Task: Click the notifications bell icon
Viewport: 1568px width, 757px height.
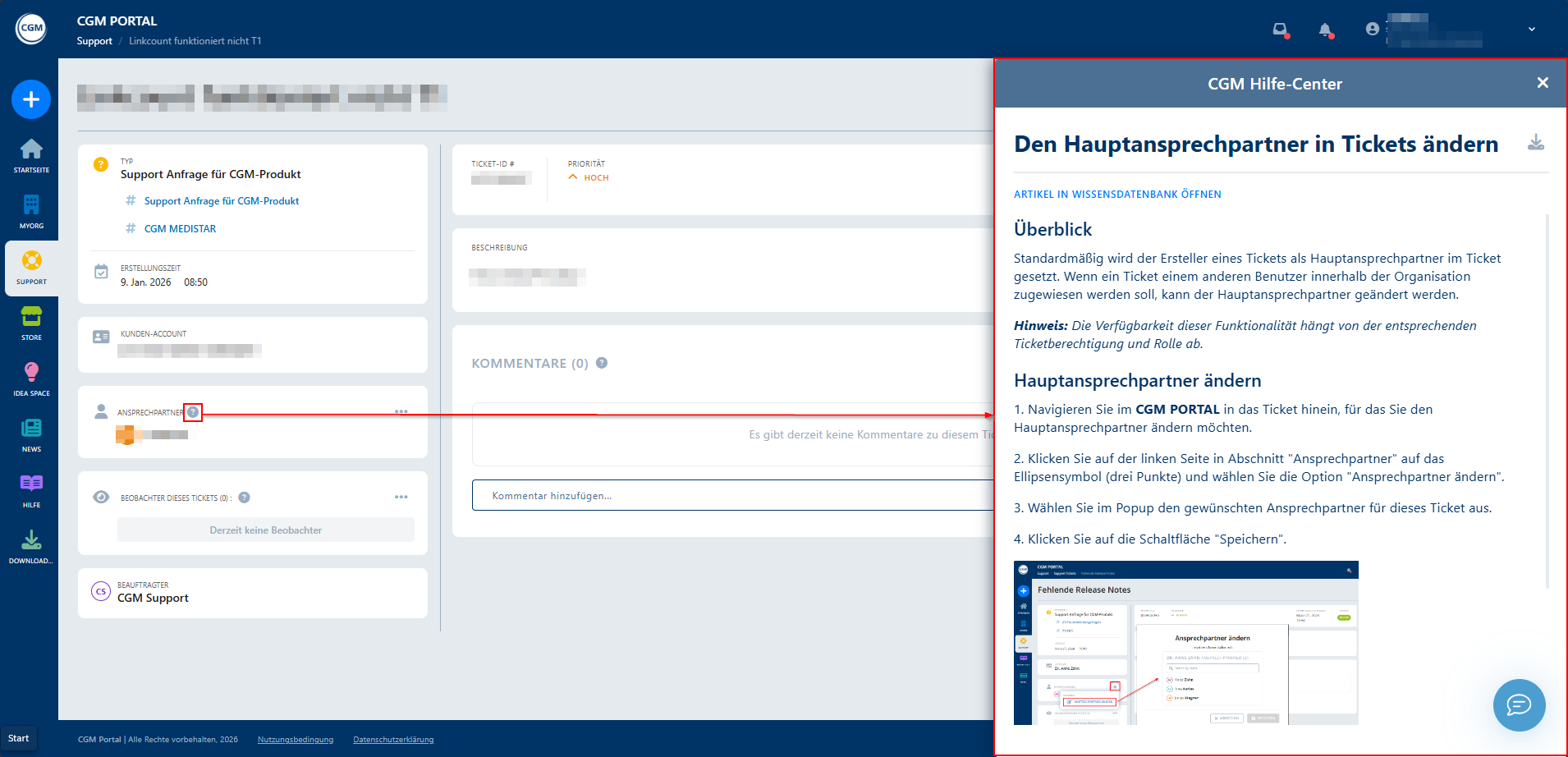Action: (x=1325, y=30)
